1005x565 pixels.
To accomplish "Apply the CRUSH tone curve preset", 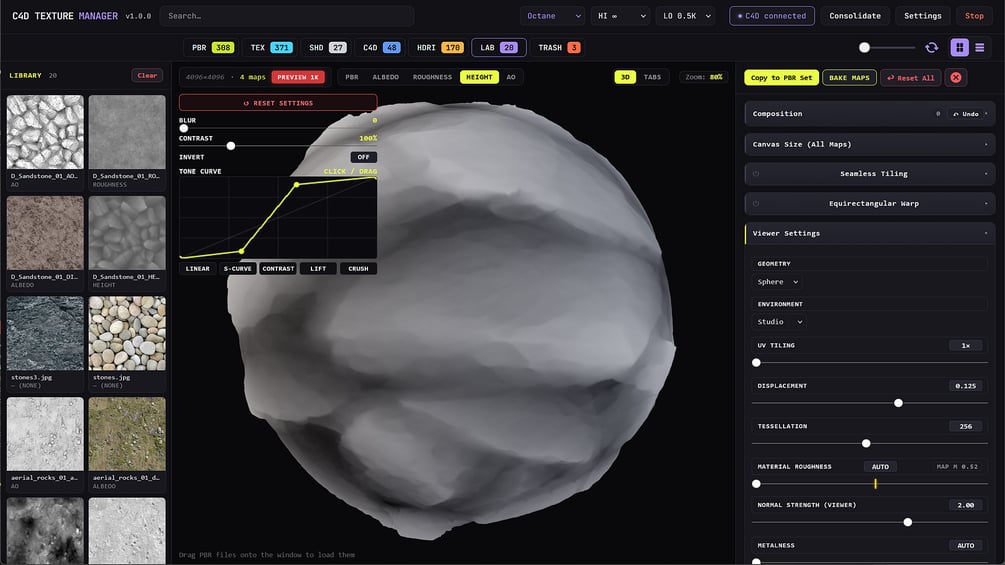I will point(358,268).
